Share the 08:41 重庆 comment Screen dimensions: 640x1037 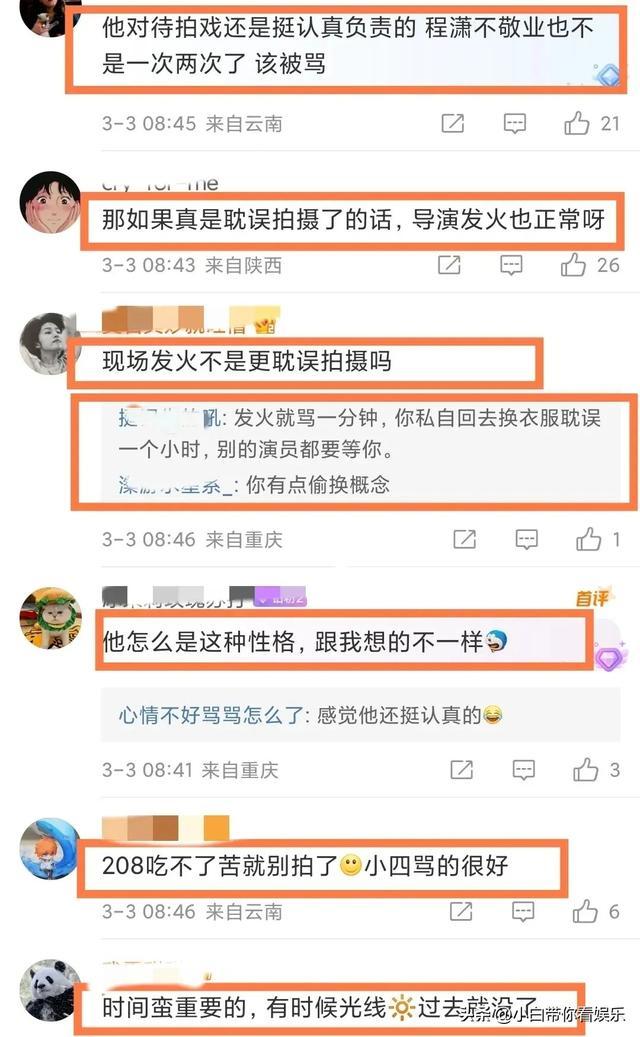[x=461, y=770]
